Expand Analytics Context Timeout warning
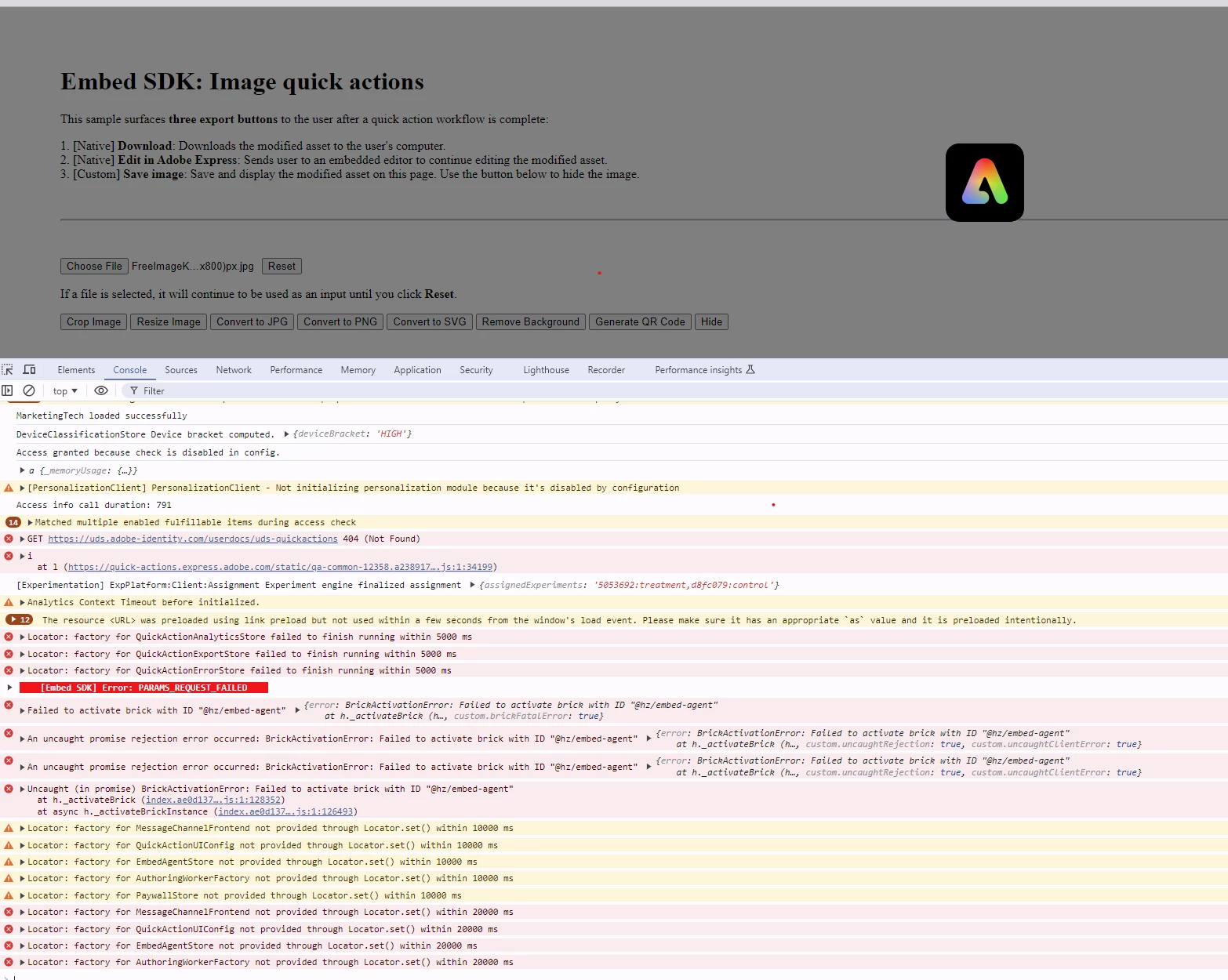The image size is (1228, 980). tap(22, 603)
